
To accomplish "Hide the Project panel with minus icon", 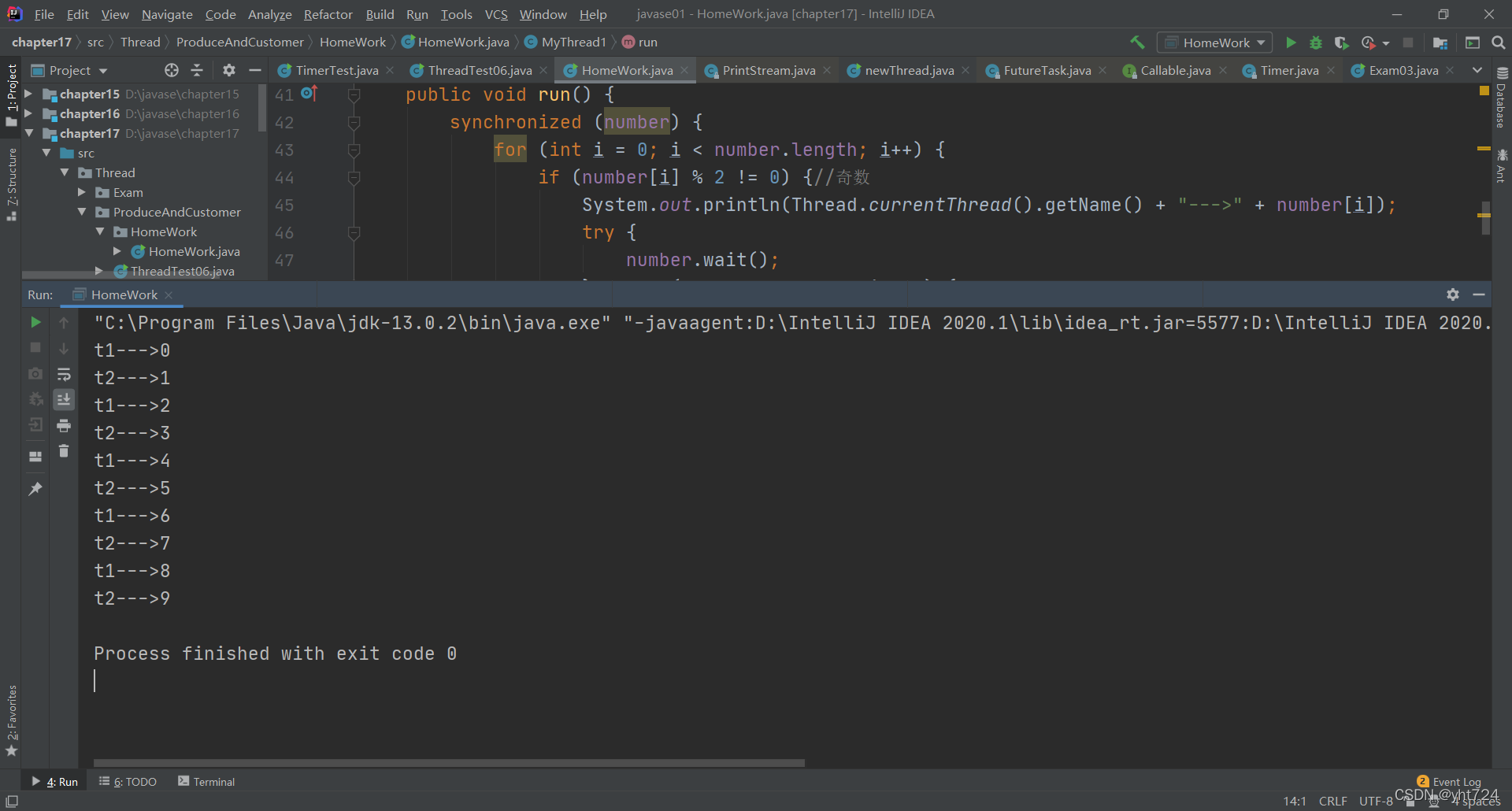I will (254, 70).
